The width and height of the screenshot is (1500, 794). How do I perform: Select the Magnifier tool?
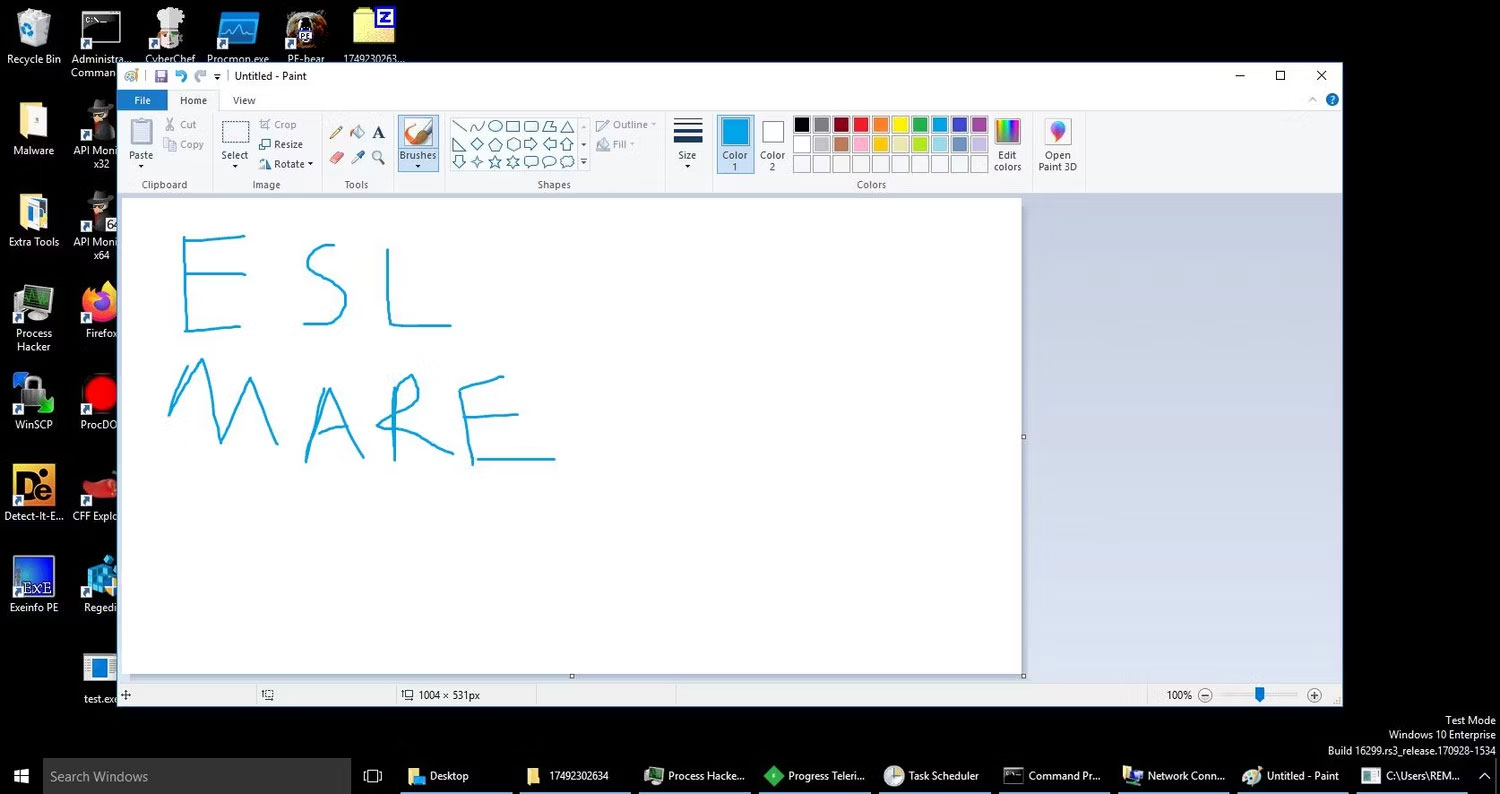pos(378,158)
